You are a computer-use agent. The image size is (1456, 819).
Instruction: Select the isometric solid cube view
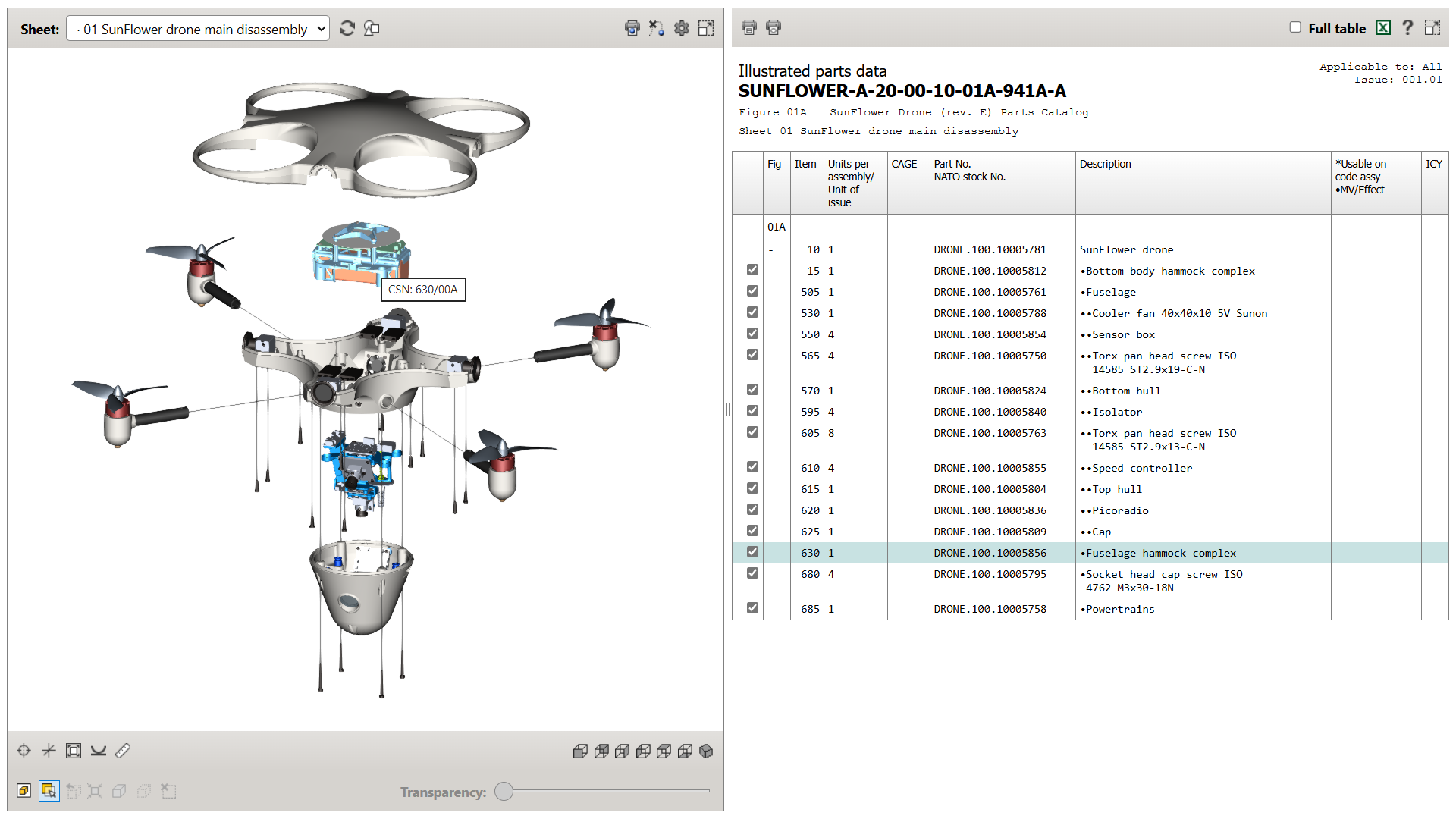706,751
